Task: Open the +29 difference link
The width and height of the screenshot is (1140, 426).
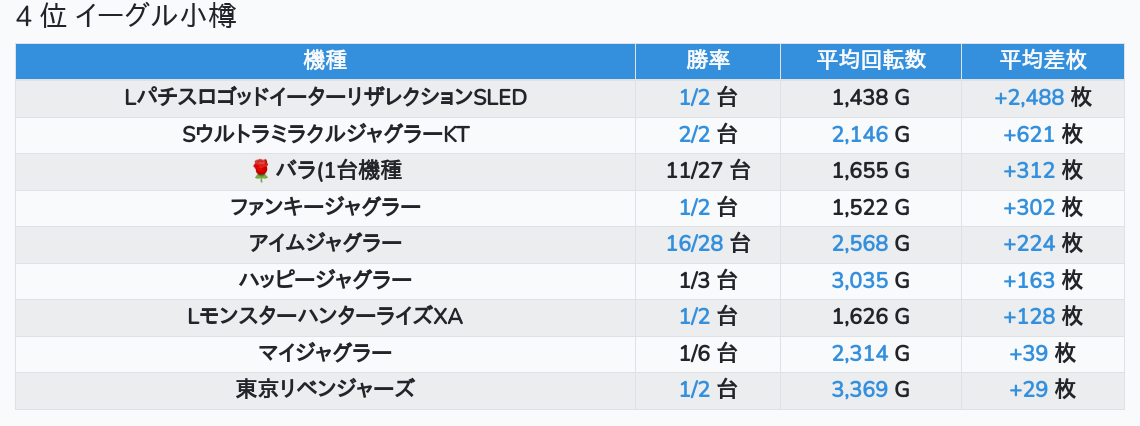Action: coord(1029,389)
